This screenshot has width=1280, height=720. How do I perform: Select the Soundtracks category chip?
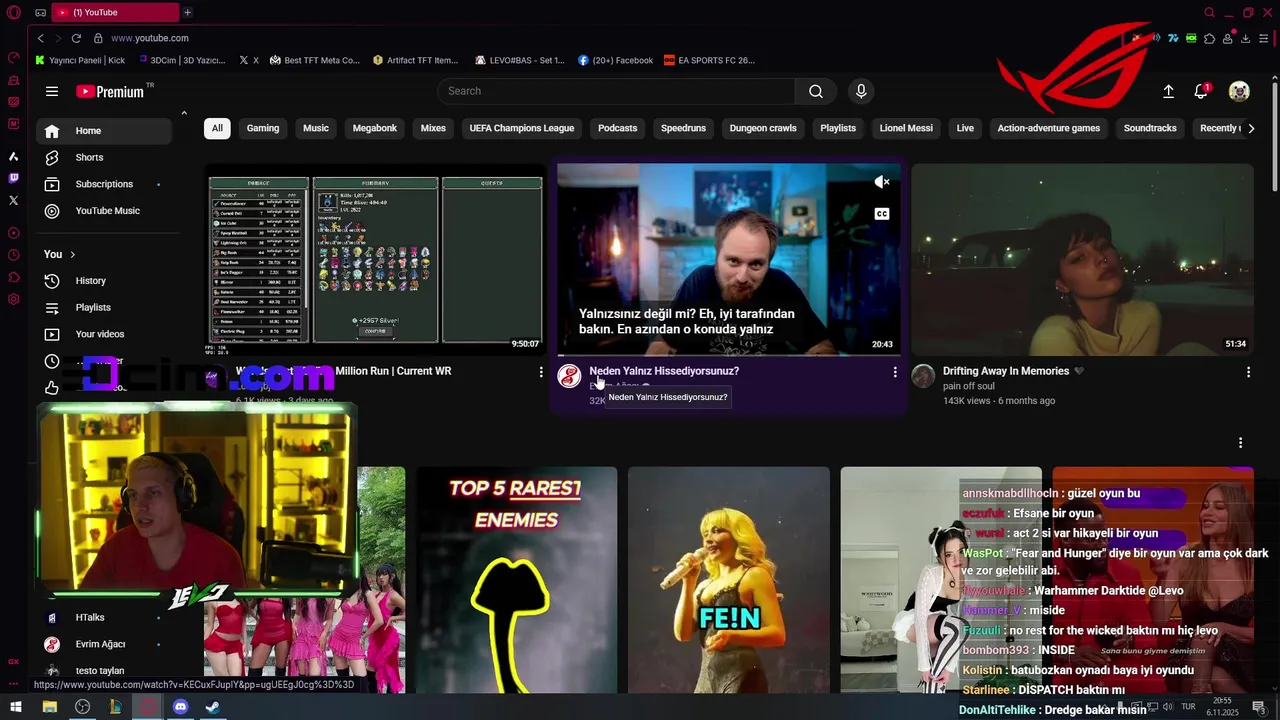coord(1150,128)
